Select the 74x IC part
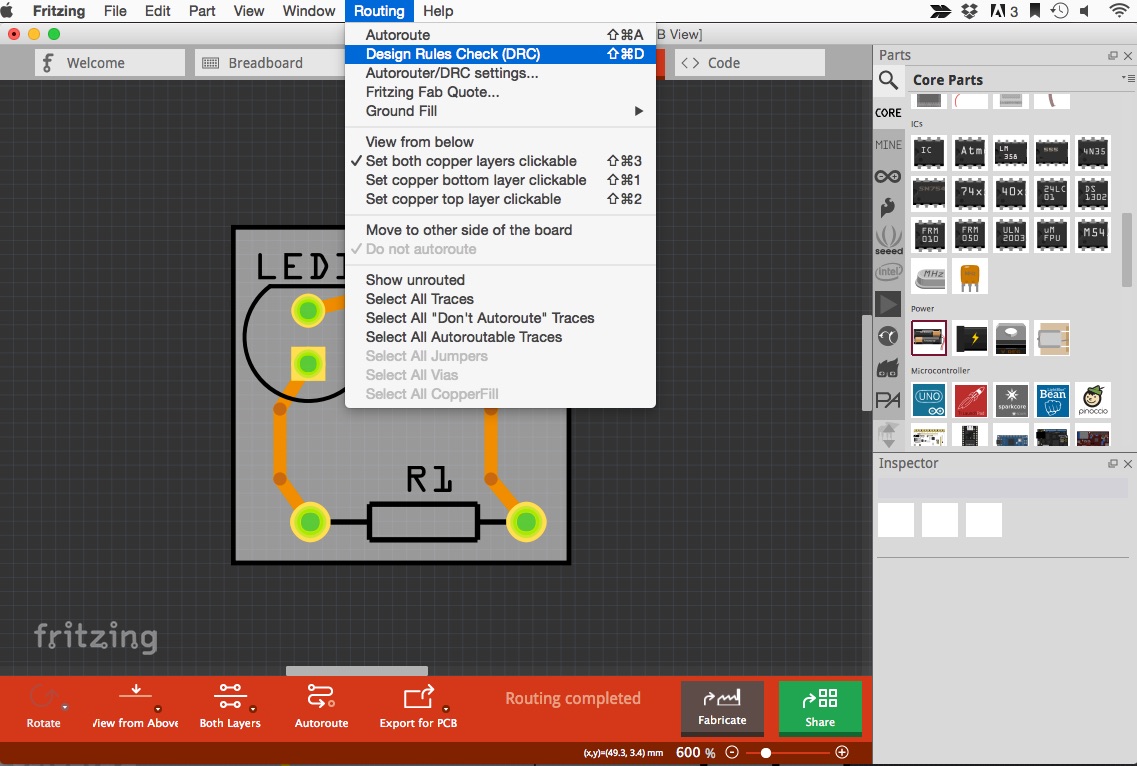 click(970, 192)
